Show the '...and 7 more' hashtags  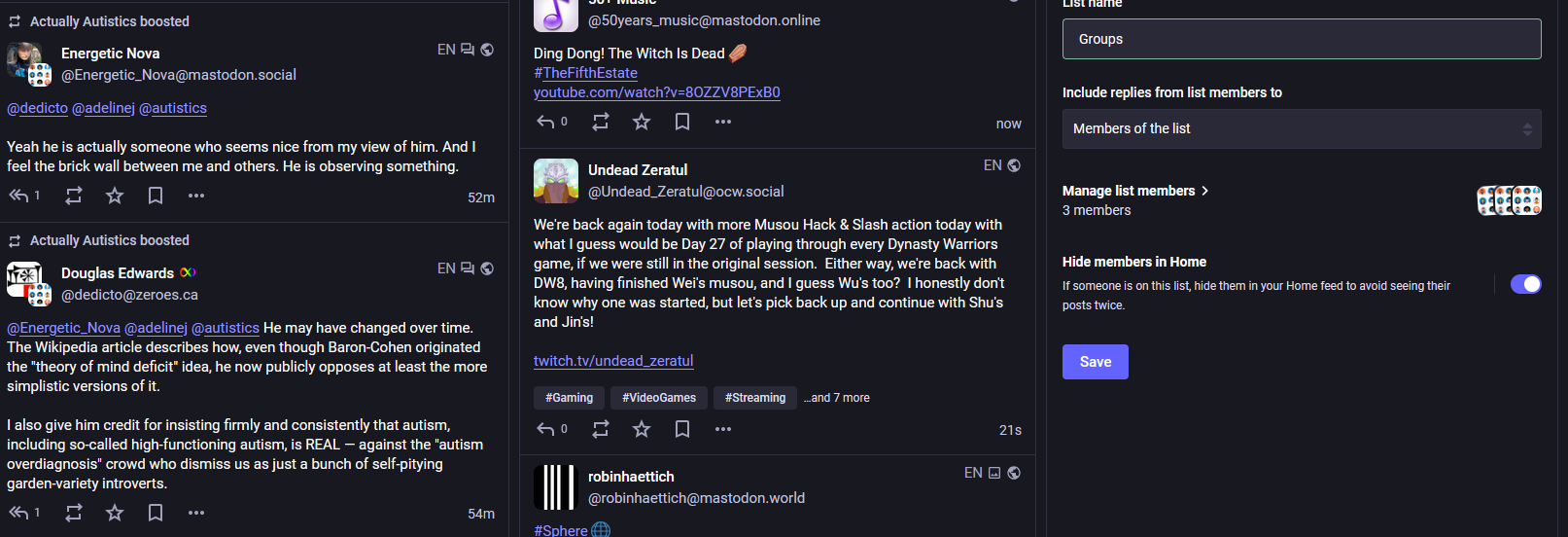[x=837, y=398]
